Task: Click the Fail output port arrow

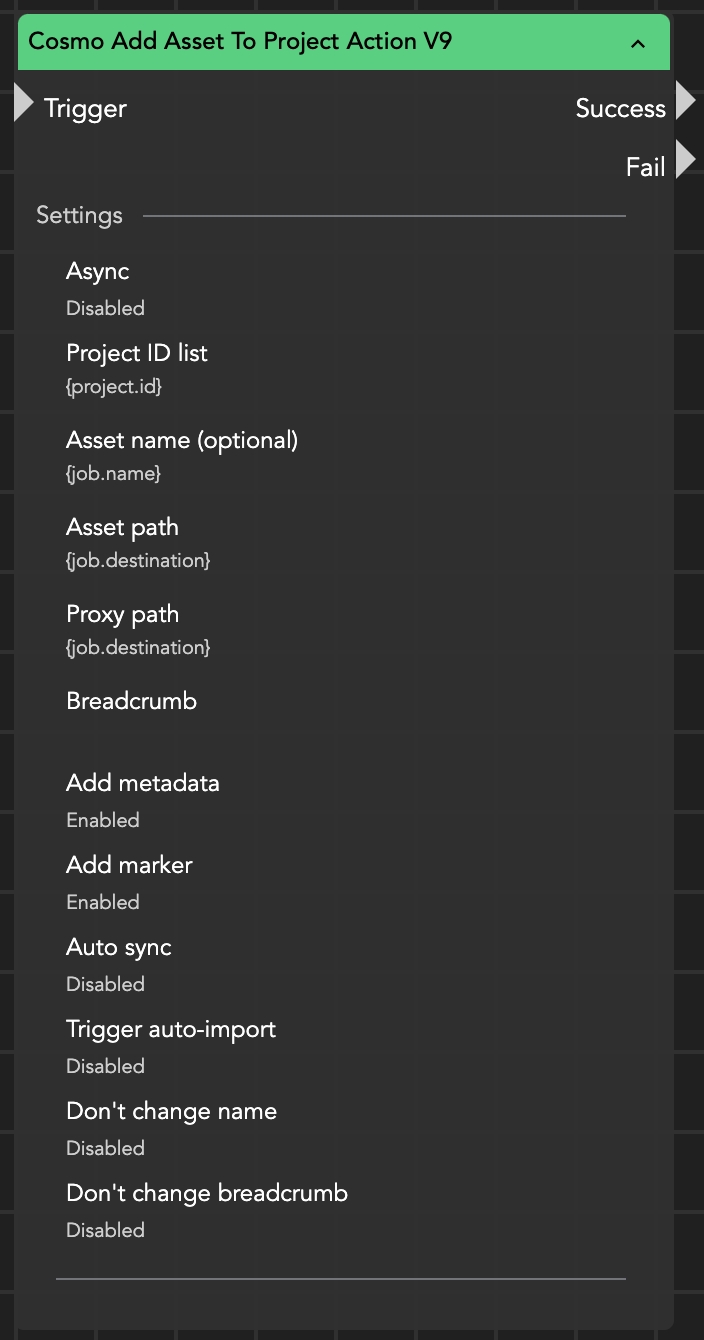Action: [x=685, y=159]
